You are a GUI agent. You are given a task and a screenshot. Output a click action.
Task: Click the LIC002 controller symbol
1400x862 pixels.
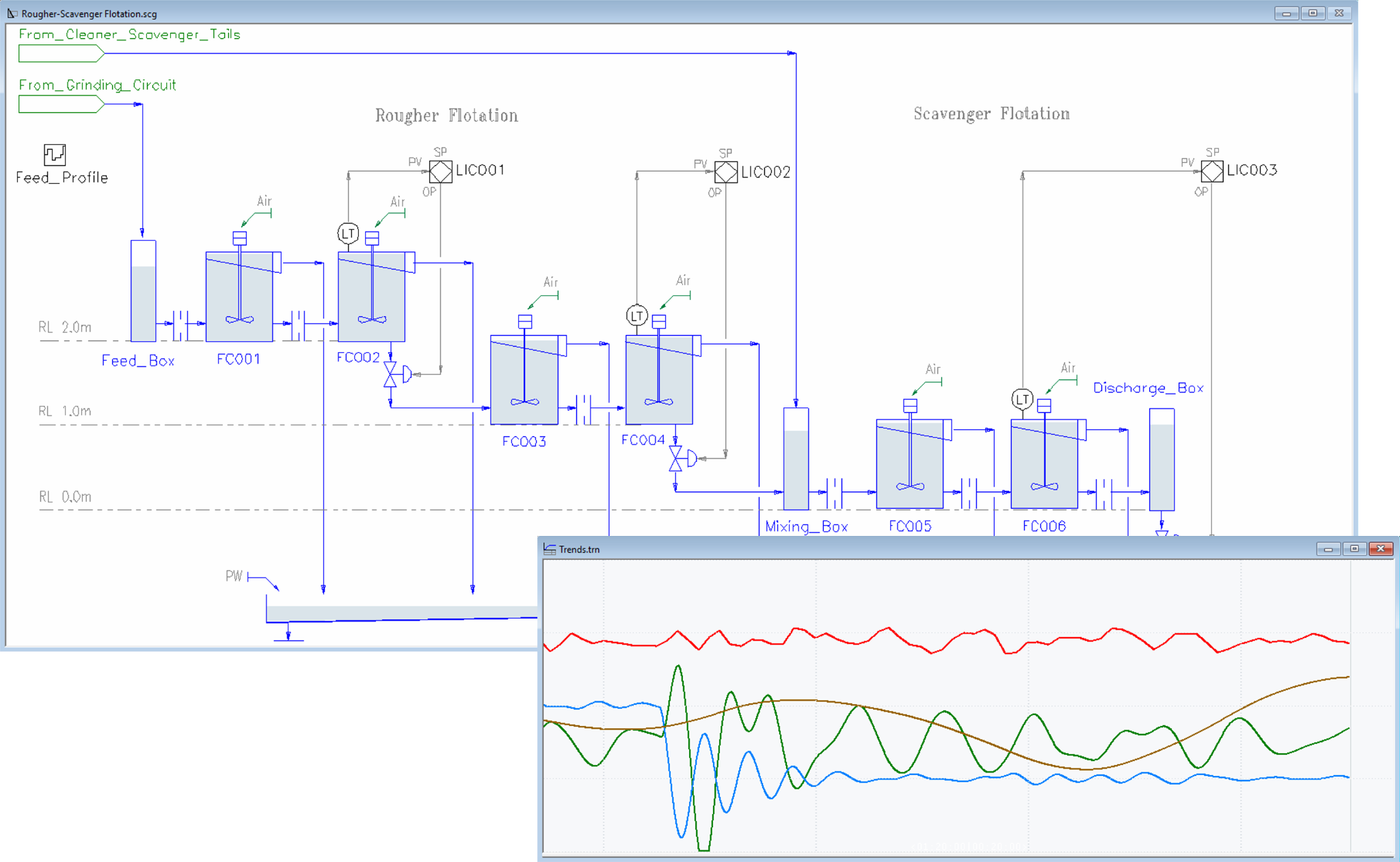(726, 172)
